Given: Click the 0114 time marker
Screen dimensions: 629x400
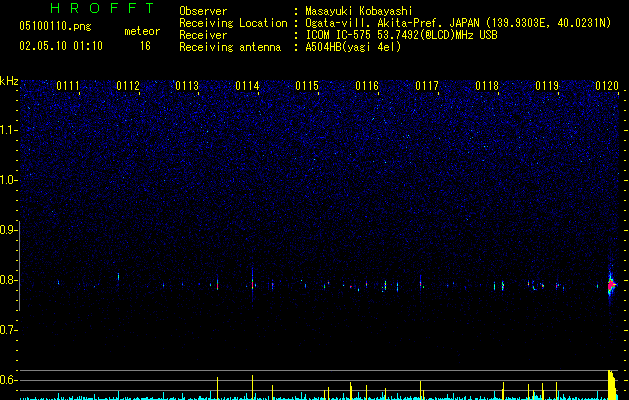Looking at the screenshot, I should tap(248, 86).
